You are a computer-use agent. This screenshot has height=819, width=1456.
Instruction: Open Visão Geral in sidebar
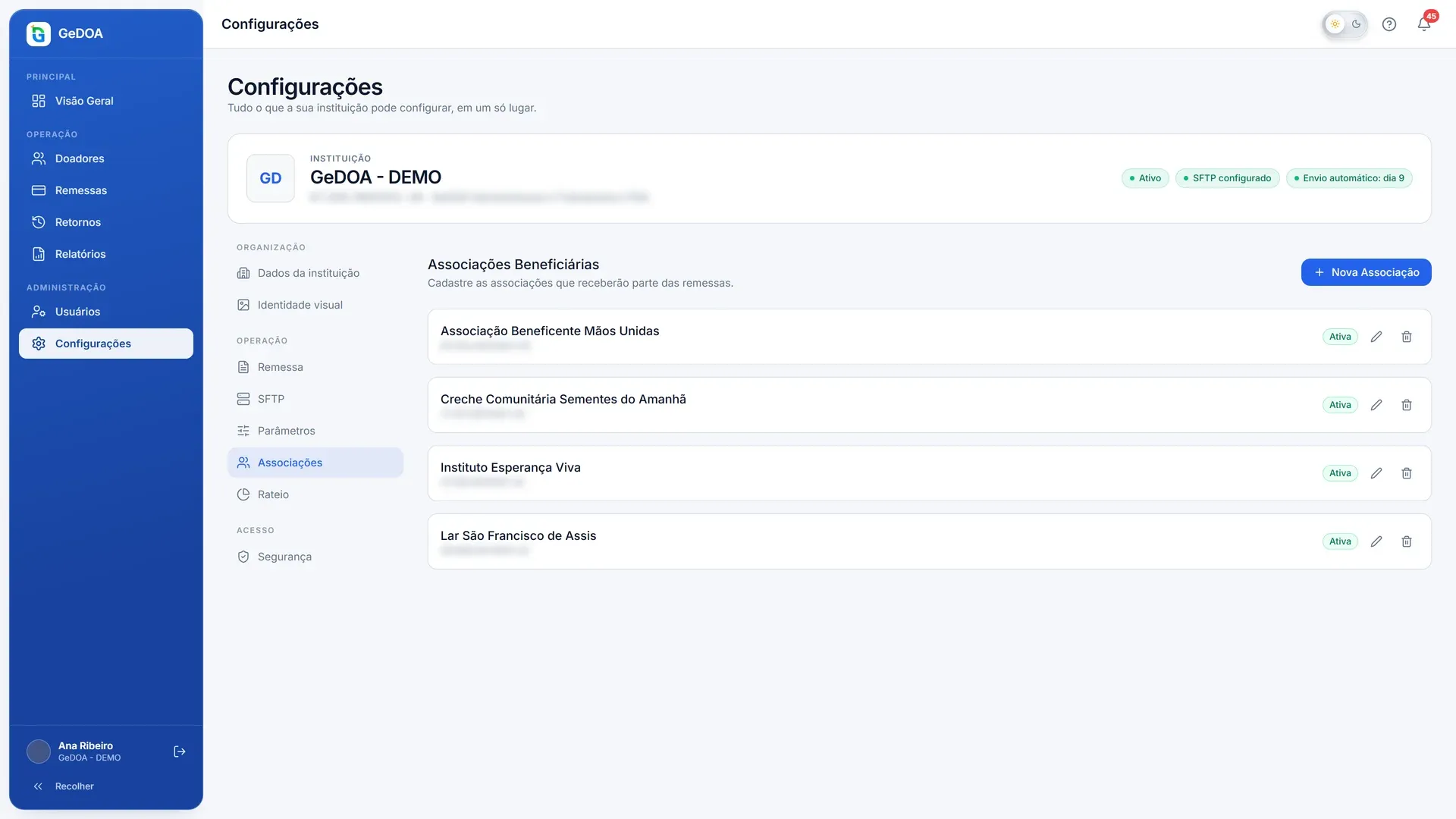[x=106, y=101]
